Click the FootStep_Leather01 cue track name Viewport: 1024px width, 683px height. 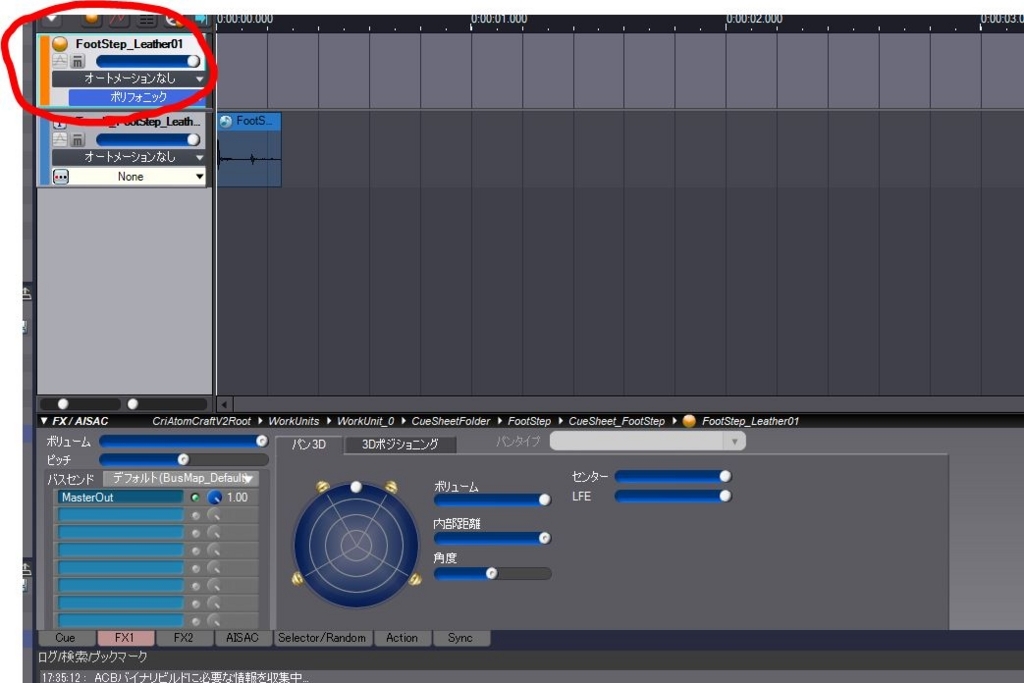(x=129, y=44)
